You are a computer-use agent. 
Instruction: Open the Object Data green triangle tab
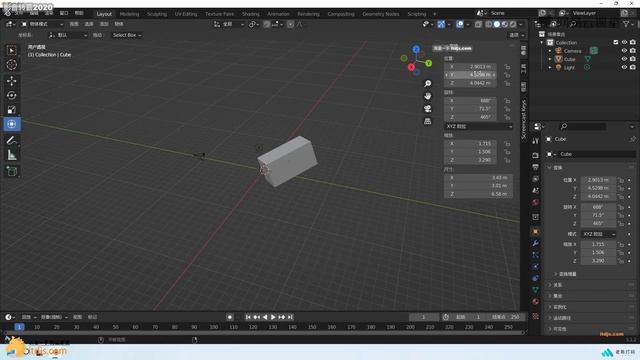536,290
